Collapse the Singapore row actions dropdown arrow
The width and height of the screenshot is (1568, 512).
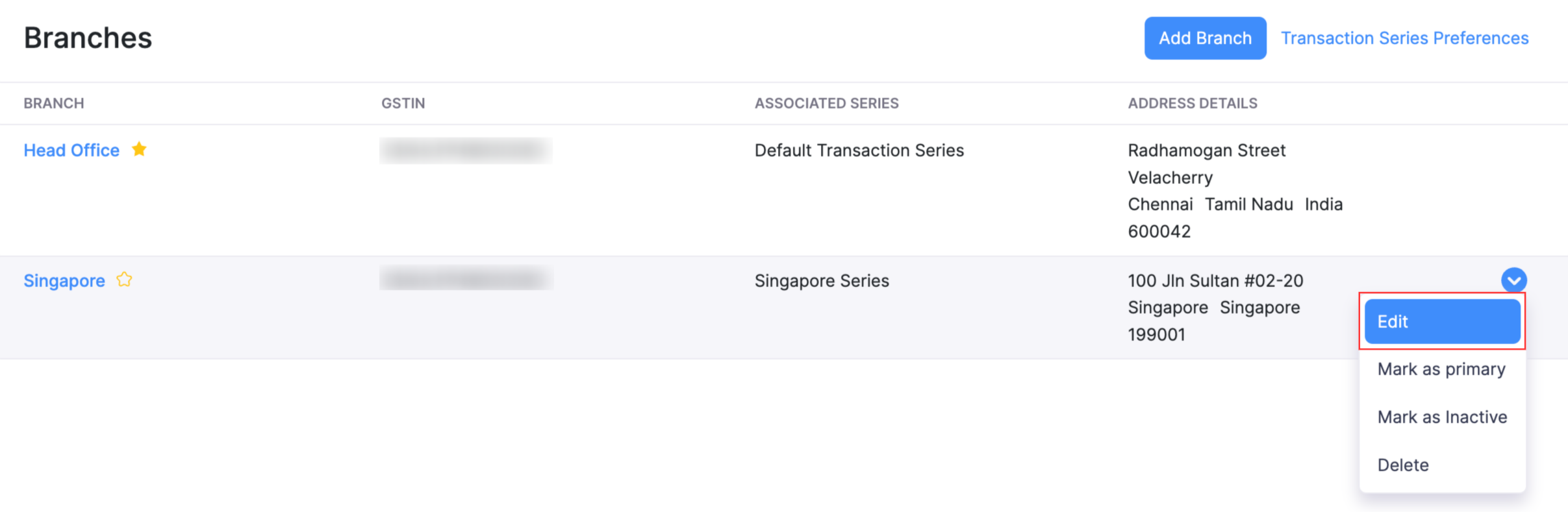click(1513, 280)
